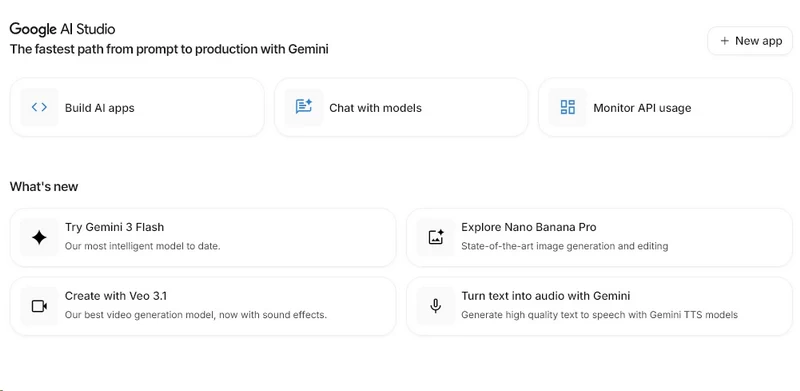Open the Build AI apps label
Screen dimensions: 800x391
(99, 108)
